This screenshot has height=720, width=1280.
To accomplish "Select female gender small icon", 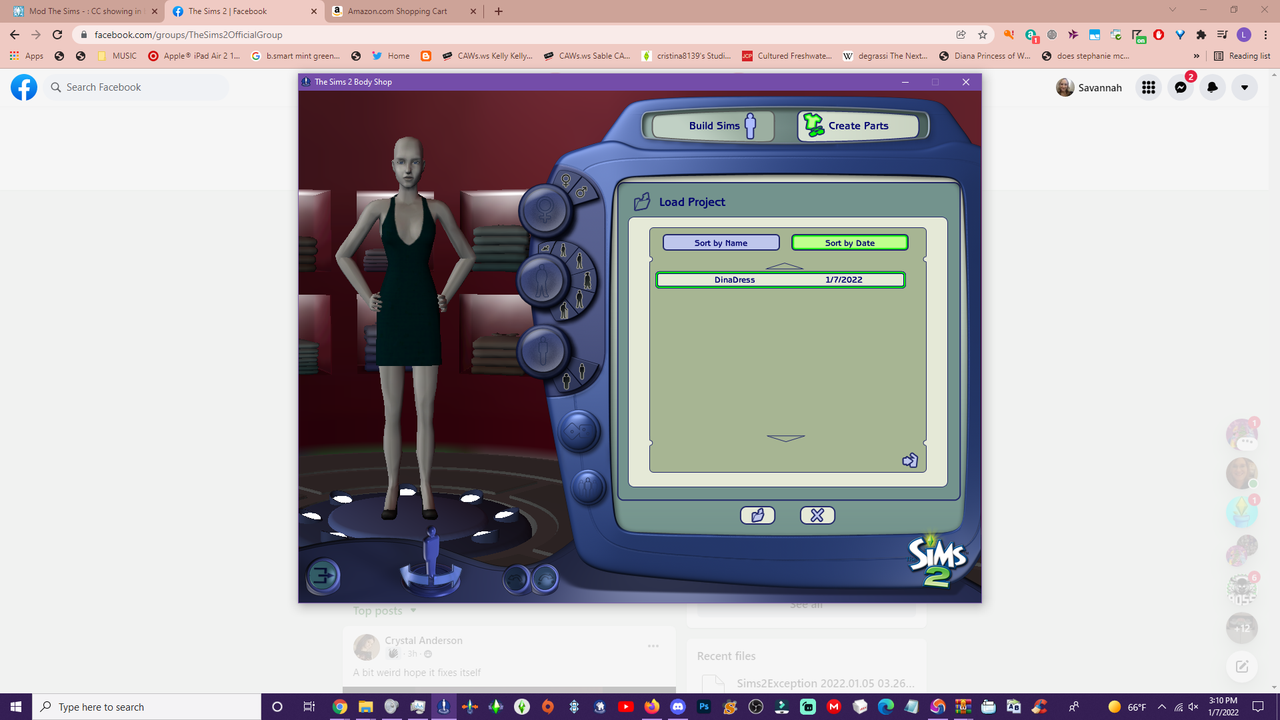I will [x=566, y=181].
